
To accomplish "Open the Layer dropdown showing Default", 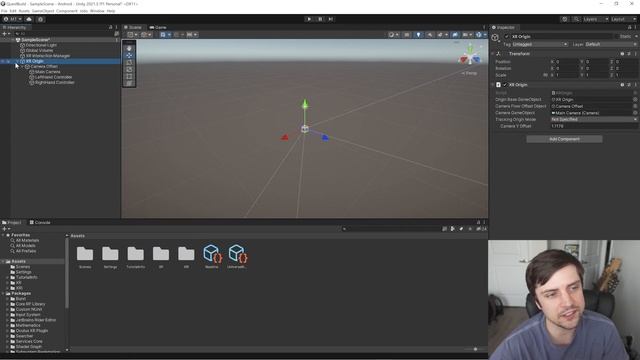I will point(611,44).
